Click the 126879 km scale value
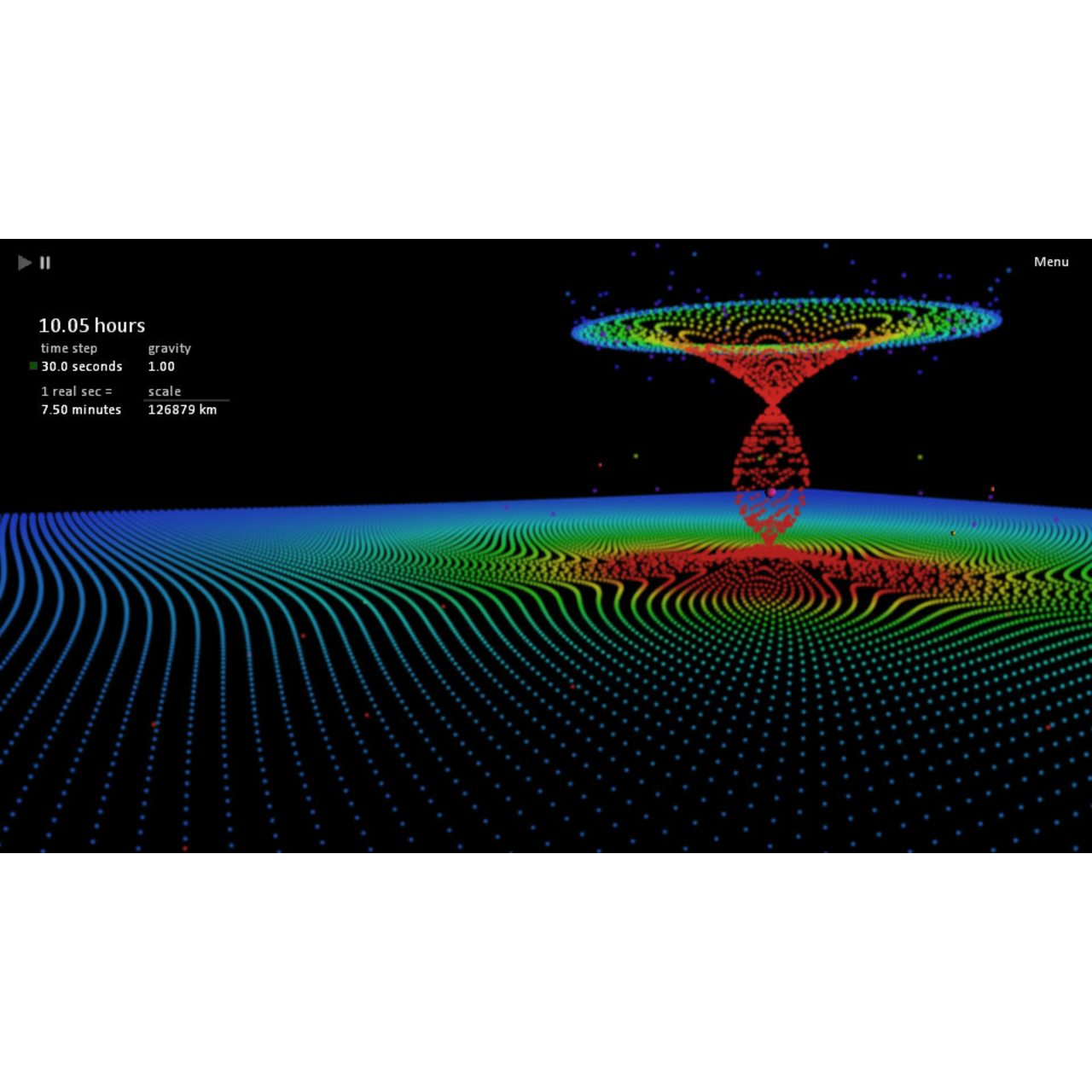Image resolution: width=1092 pixels, height=1092 pixels. point(183,410)
